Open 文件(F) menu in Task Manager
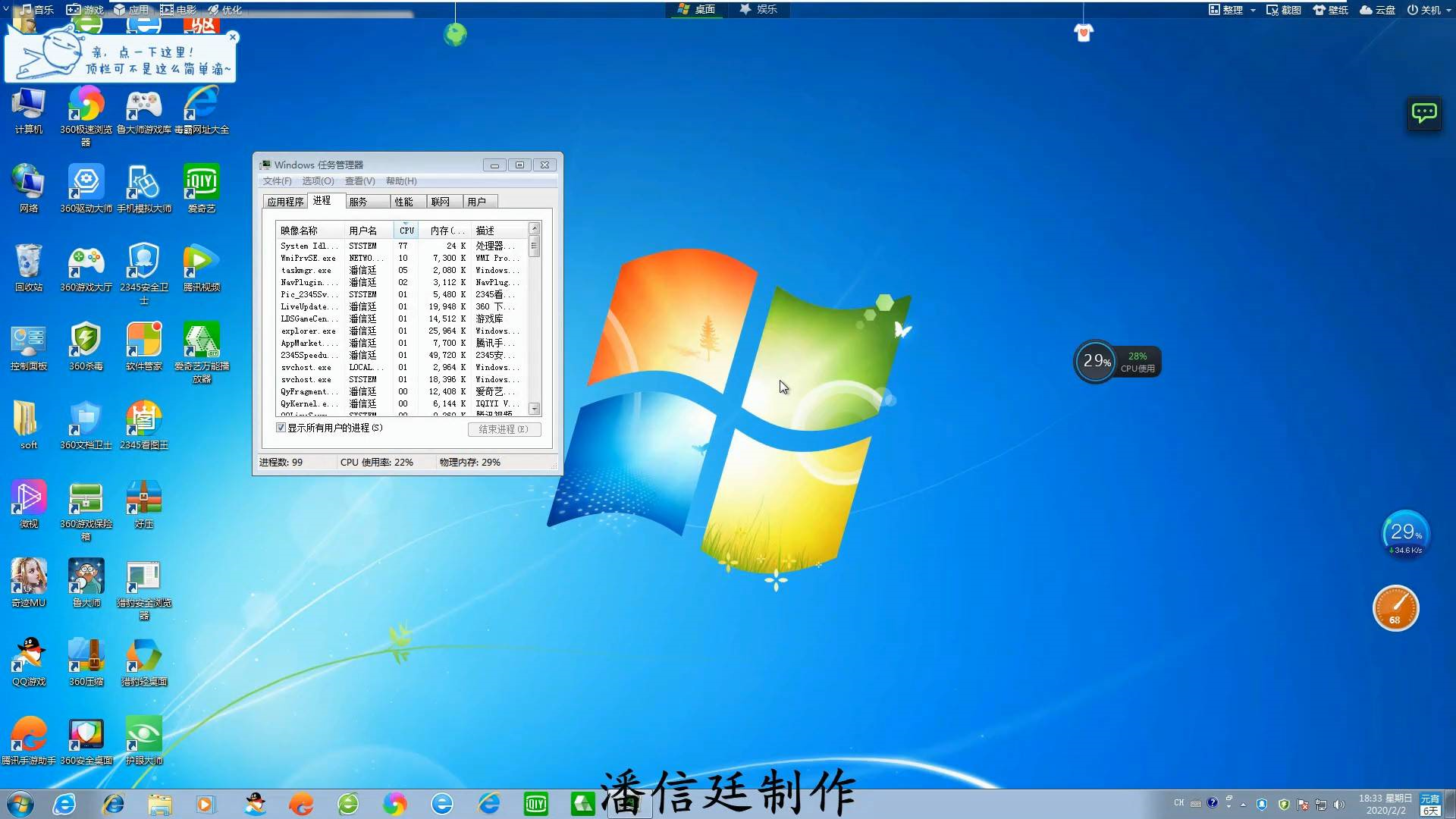The width and height of the screenshot is (1456, 819). coord(277,181)
